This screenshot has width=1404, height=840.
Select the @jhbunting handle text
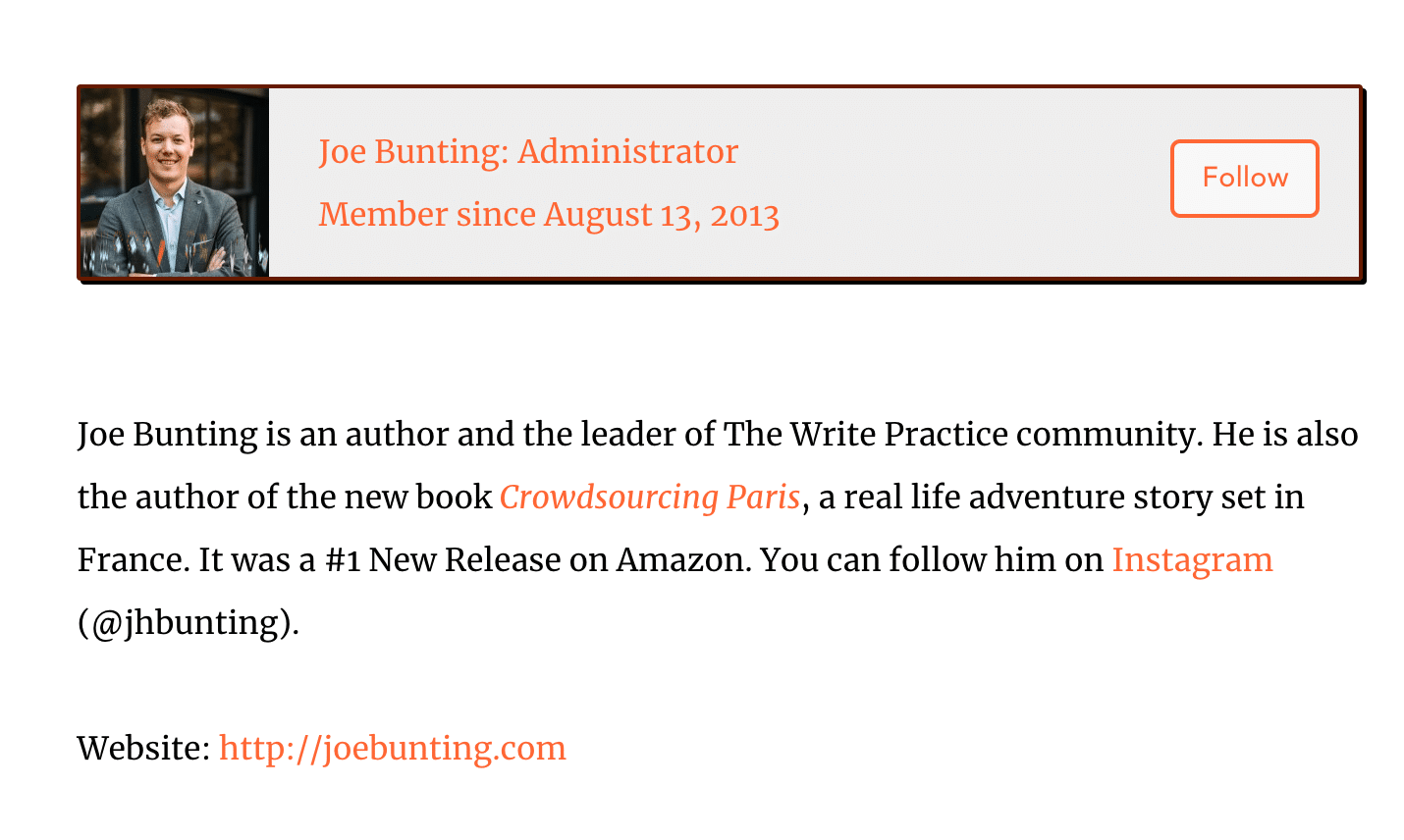[x=191, y=622]
